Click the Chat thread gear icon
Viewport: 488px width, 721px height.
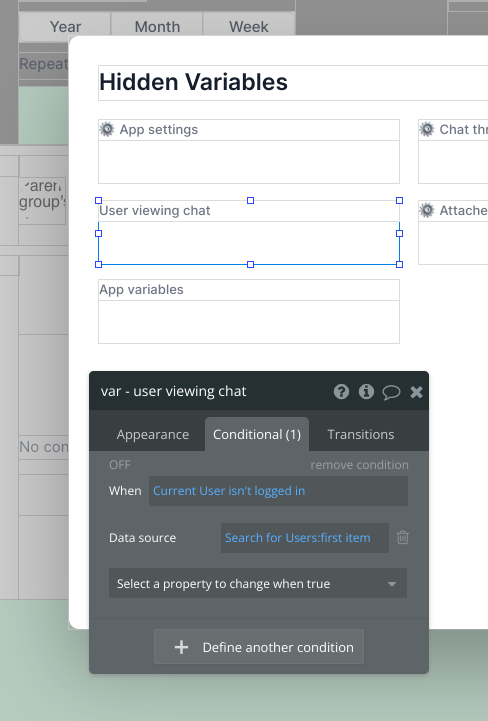(427, 130)
